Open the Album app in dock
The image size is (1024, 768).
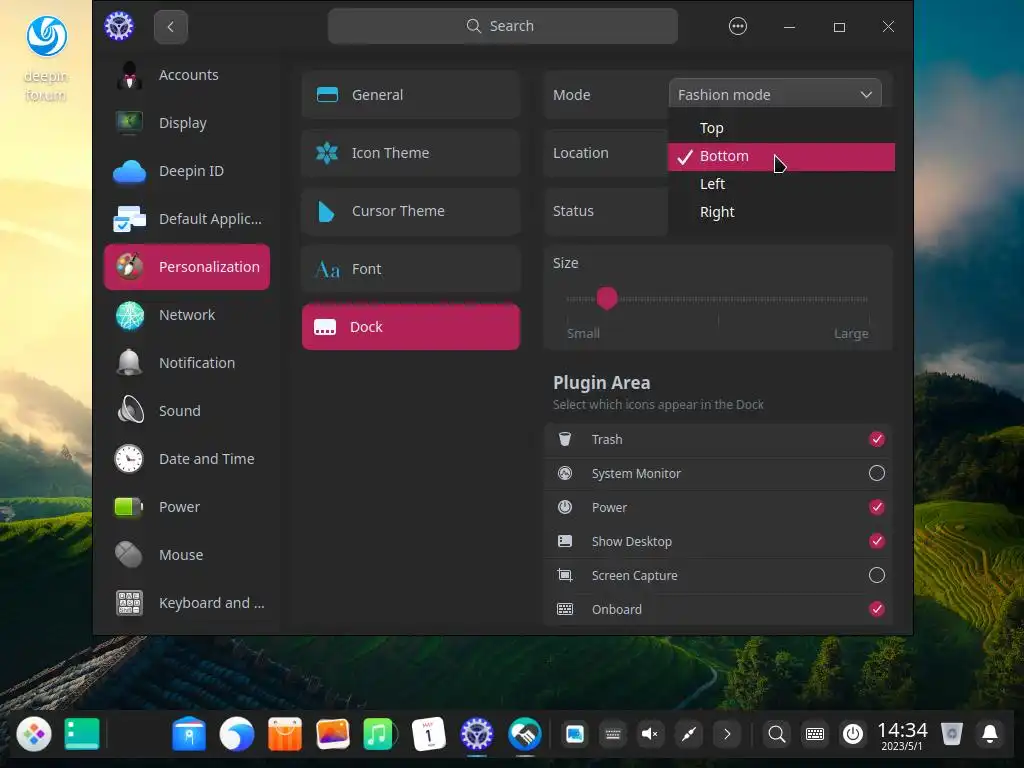(x=333, y=734)
